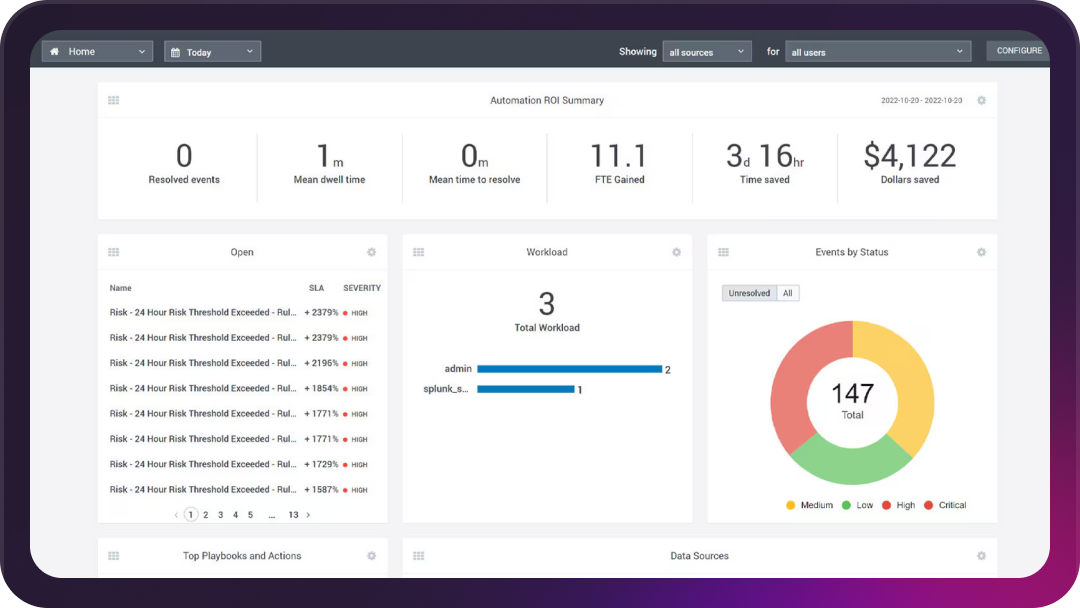Open the Today date range dropdown
1080x608 pixels.
[x=212, y=52]
